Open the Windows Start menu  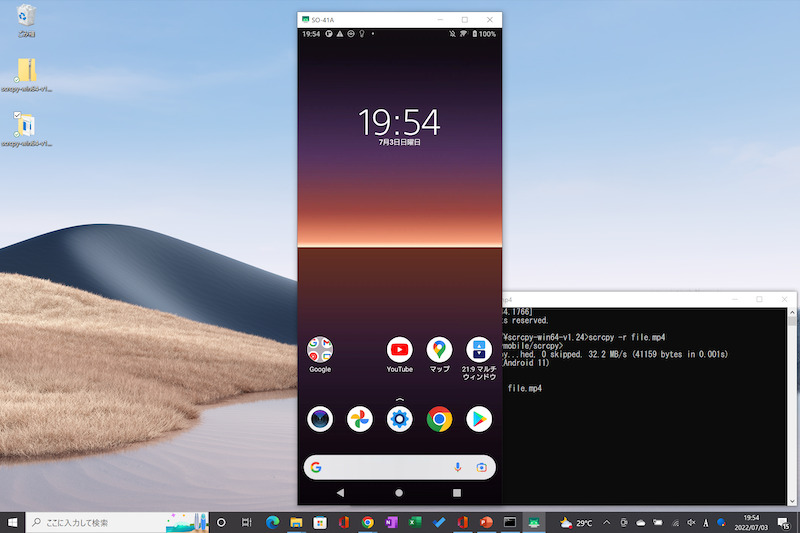click(x=14, y=522)
